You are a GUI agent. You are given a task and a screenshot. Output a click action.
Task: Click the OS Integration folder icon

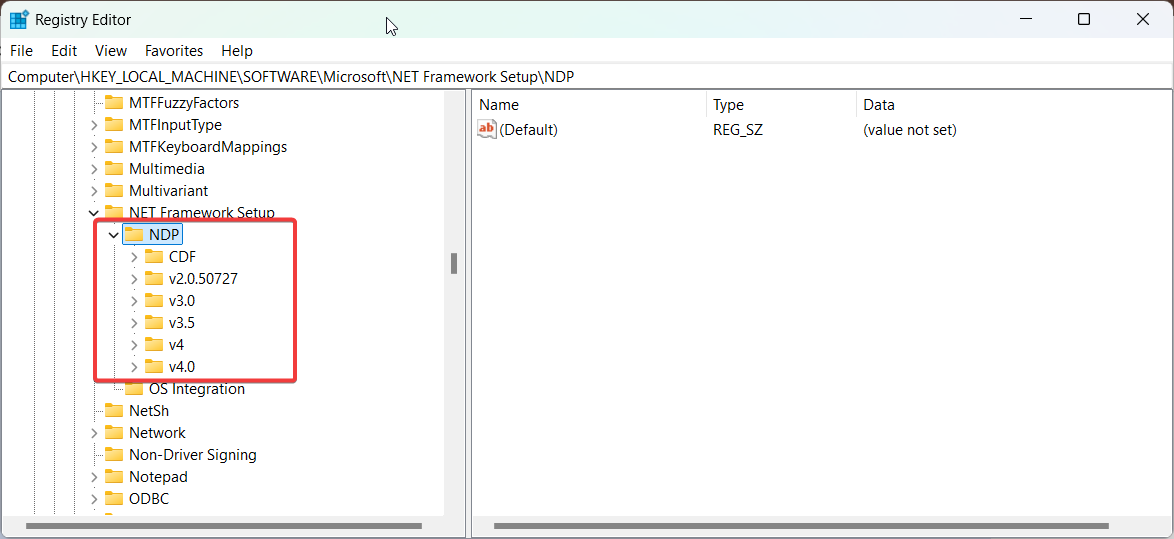[134, 389]
